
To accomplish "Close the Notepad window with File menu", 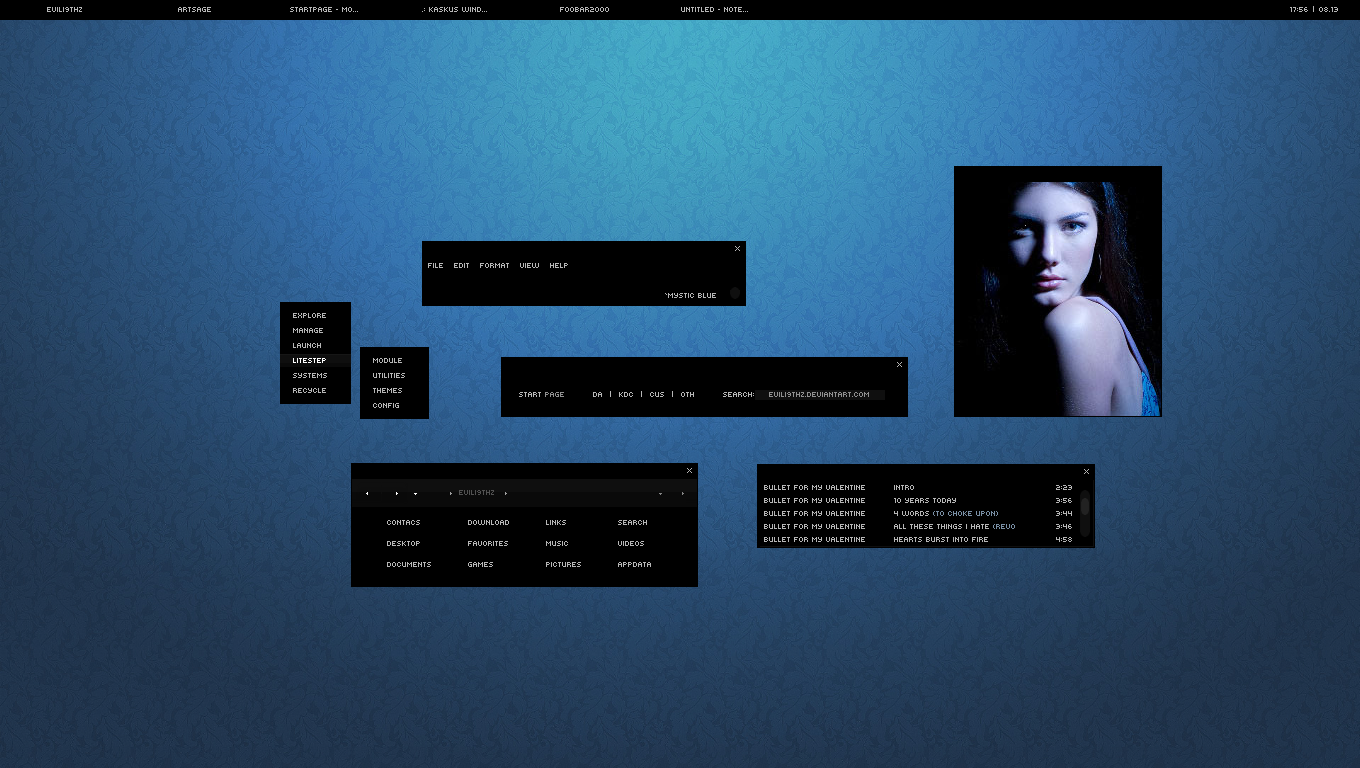I will (738, 248).
